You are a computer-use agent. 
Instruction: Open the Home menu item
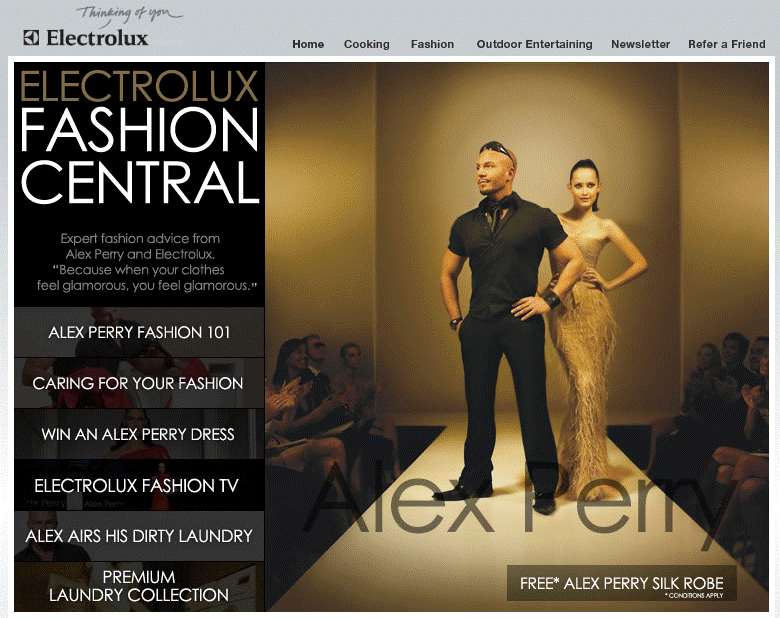(x=308, y=44)
